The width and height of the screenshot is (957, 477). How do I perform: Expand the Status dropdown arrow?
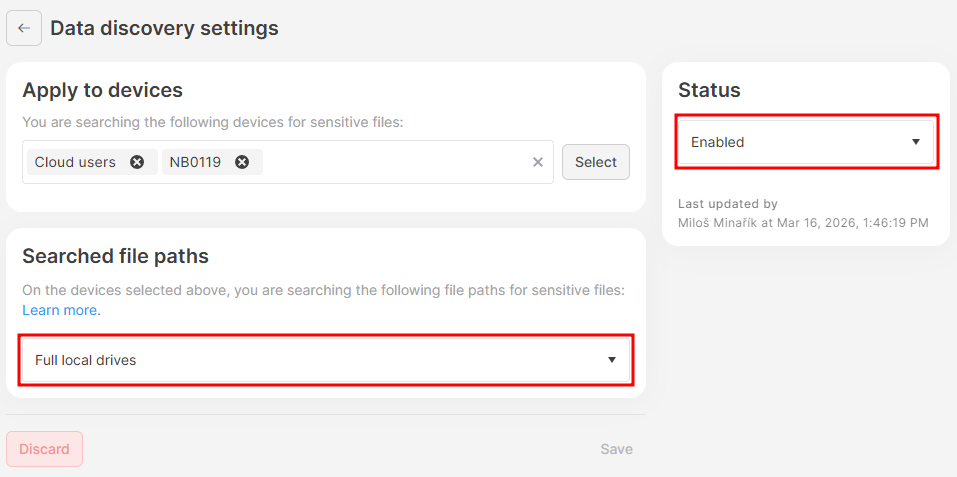[915, 142]
